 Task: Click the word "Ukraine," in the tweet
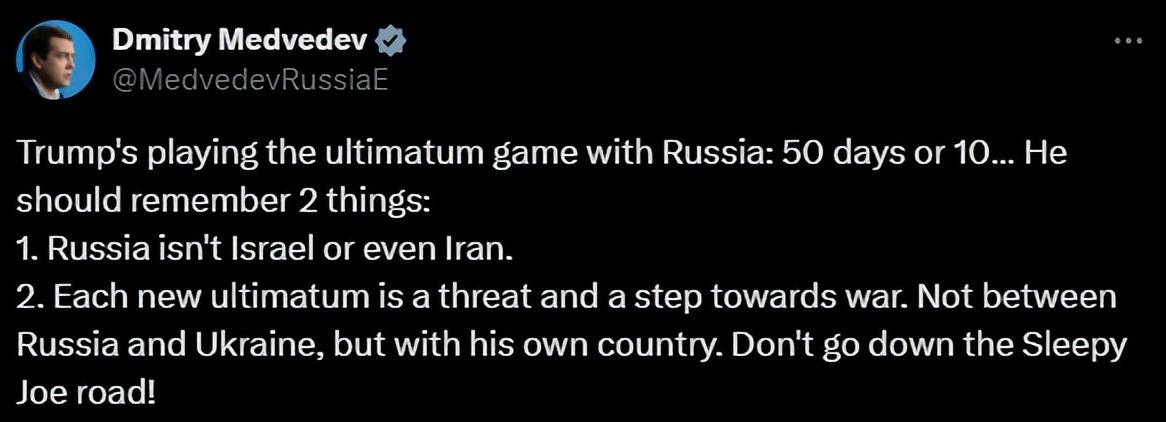[x=260, y=345]
